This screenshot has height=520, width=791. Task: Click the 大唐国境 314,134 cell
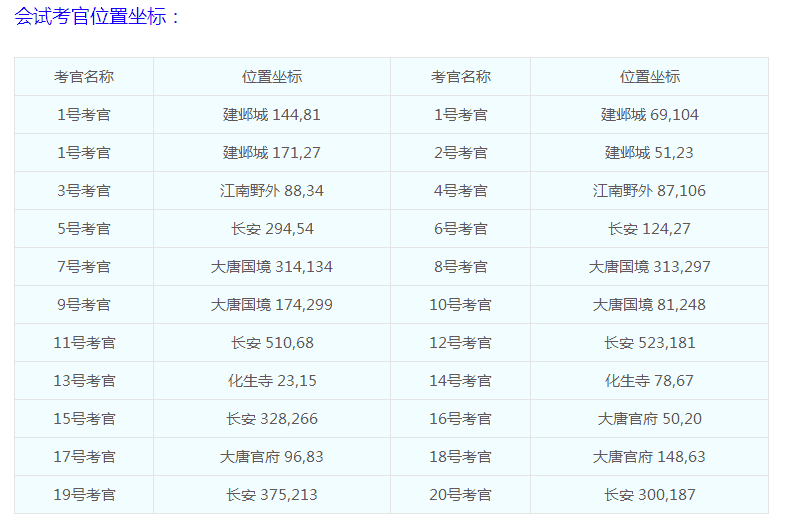click(271, 267)
